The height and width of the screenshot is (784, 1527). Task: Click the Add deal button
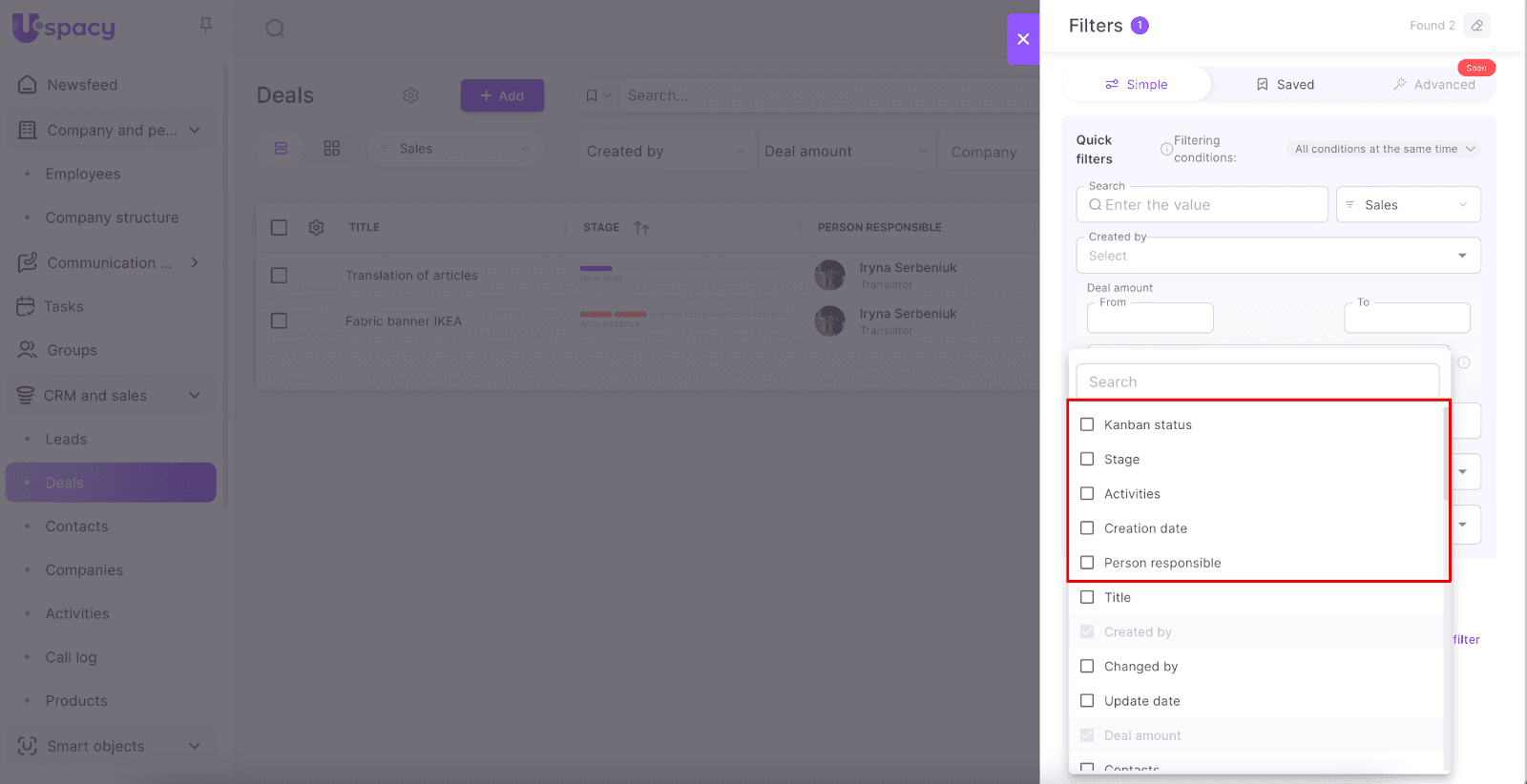coord(502,95)
